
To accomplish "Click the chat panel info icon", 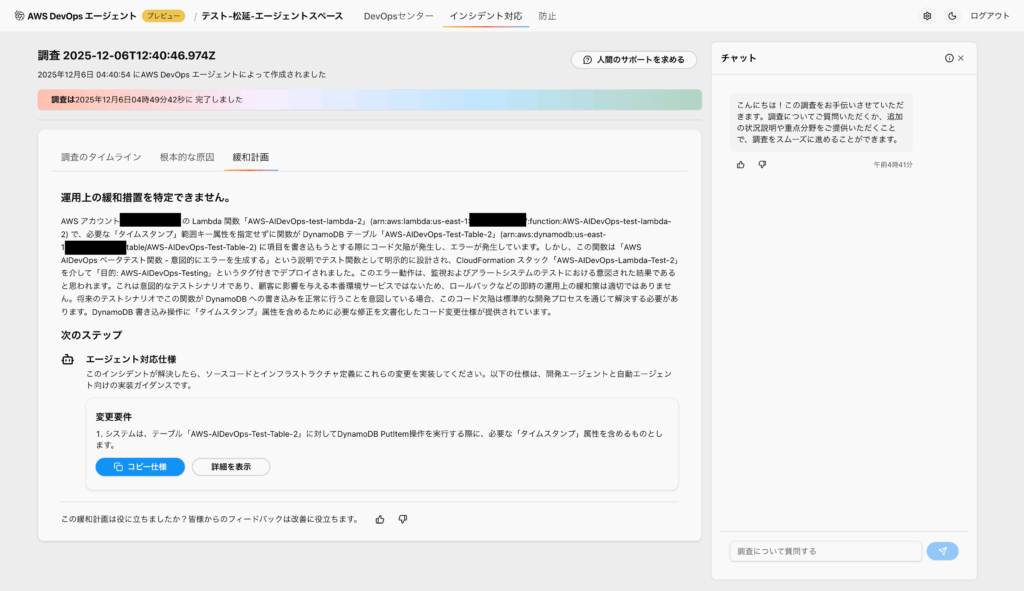I will click(949, 58).
